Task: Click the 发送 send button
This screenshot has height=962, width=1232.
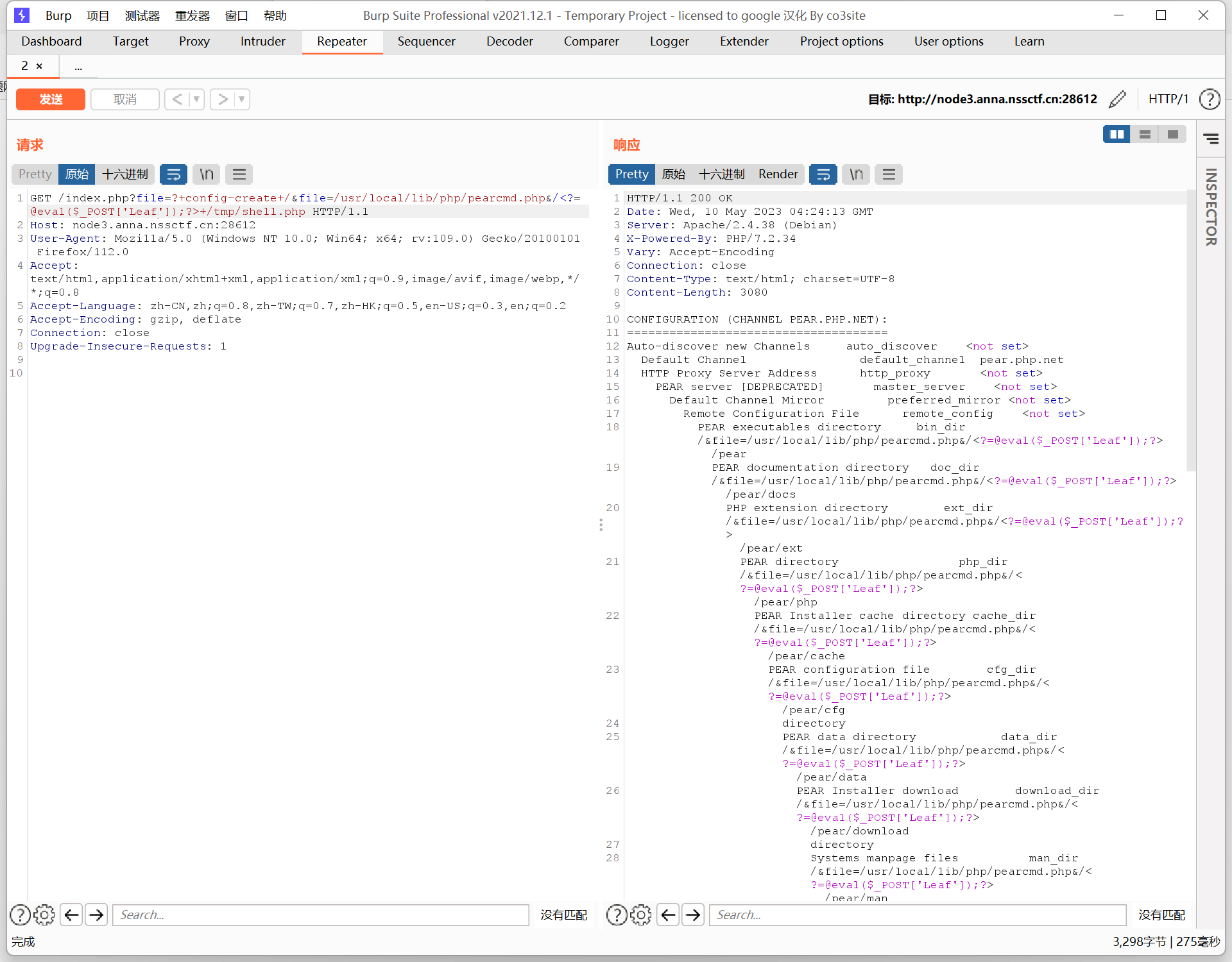Action: (x=50, y=99)
